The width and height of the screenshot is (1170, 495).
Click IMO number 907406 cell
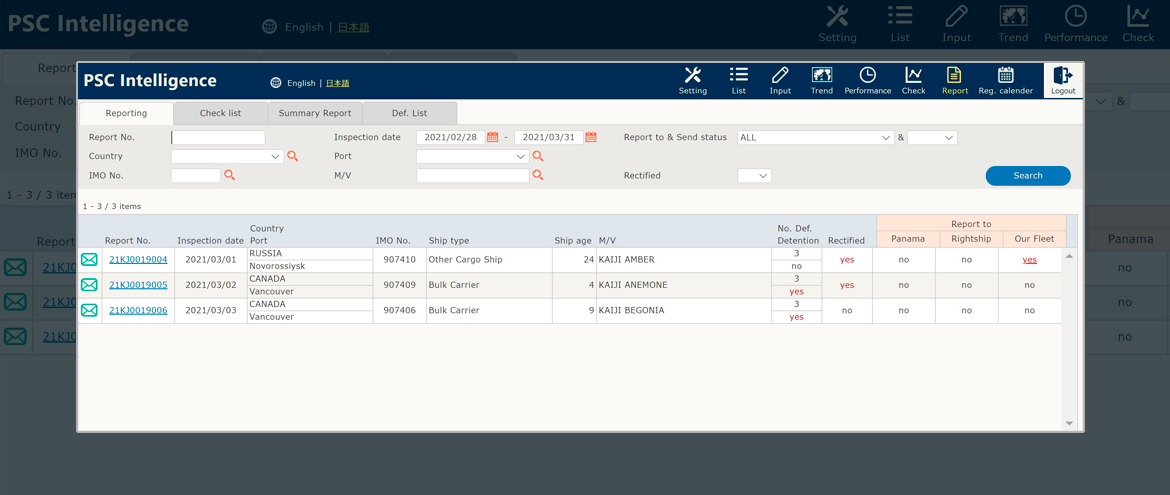point(399,311)
